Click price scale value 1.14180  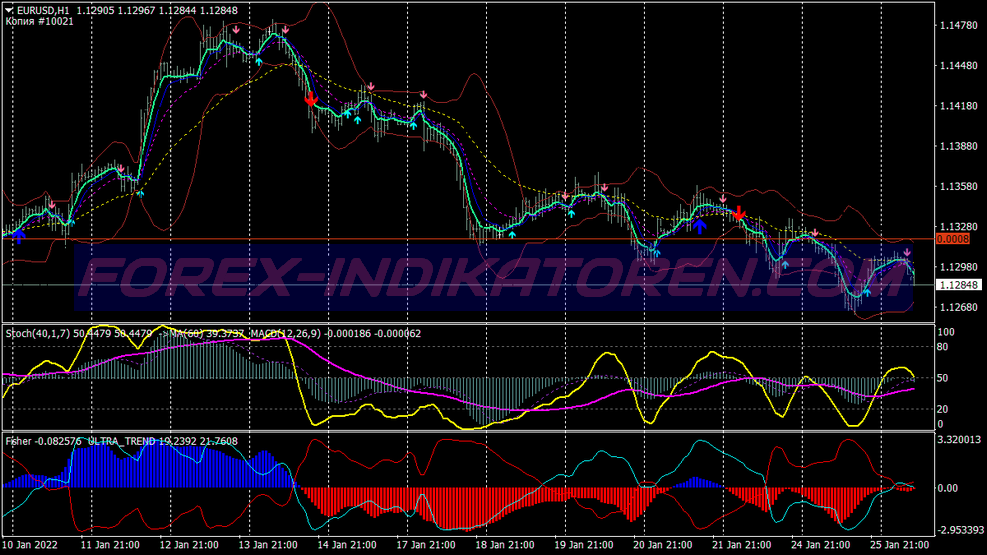coord(959,106)
